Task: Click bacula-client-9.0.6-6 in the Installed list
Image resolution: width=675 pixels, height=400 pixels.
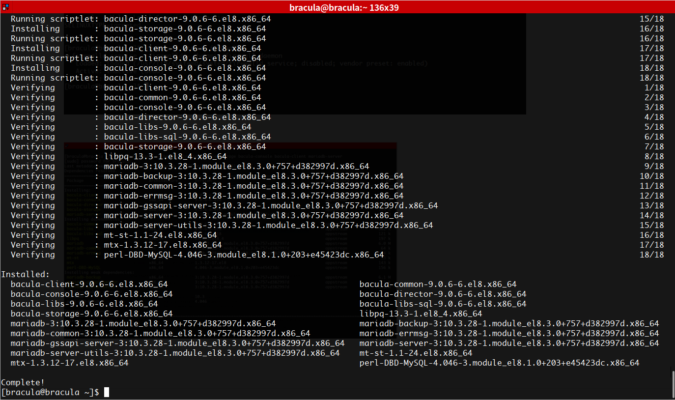Action: click(x=89, y=284)
